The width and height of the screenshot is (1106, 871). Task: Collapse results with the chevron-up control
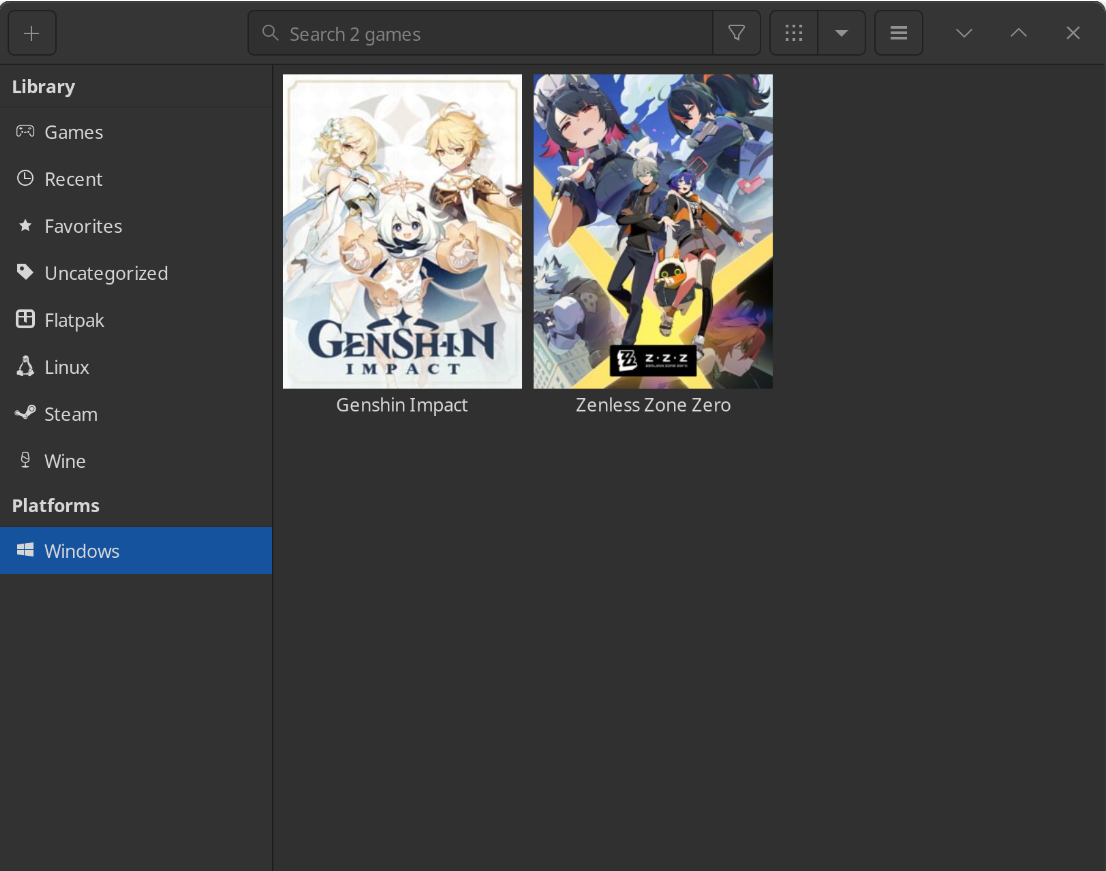point(1018,32)
